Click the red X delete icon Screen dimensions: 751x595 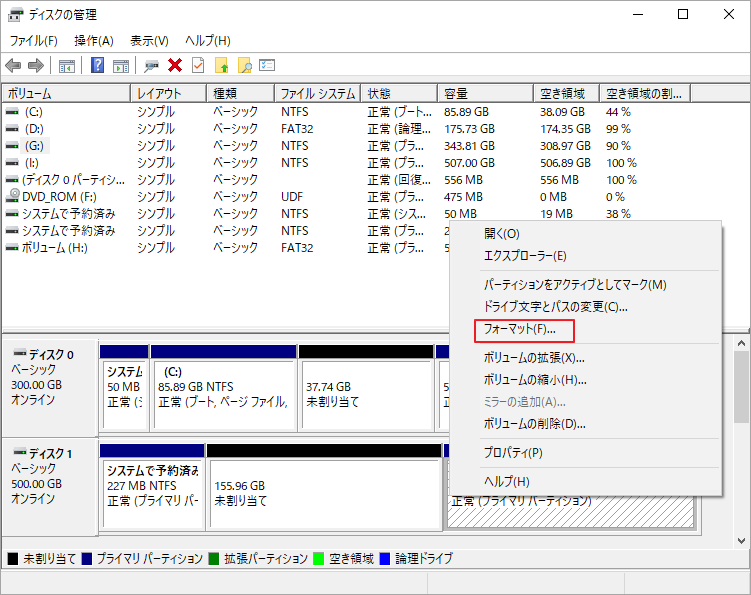click(175, 65)
